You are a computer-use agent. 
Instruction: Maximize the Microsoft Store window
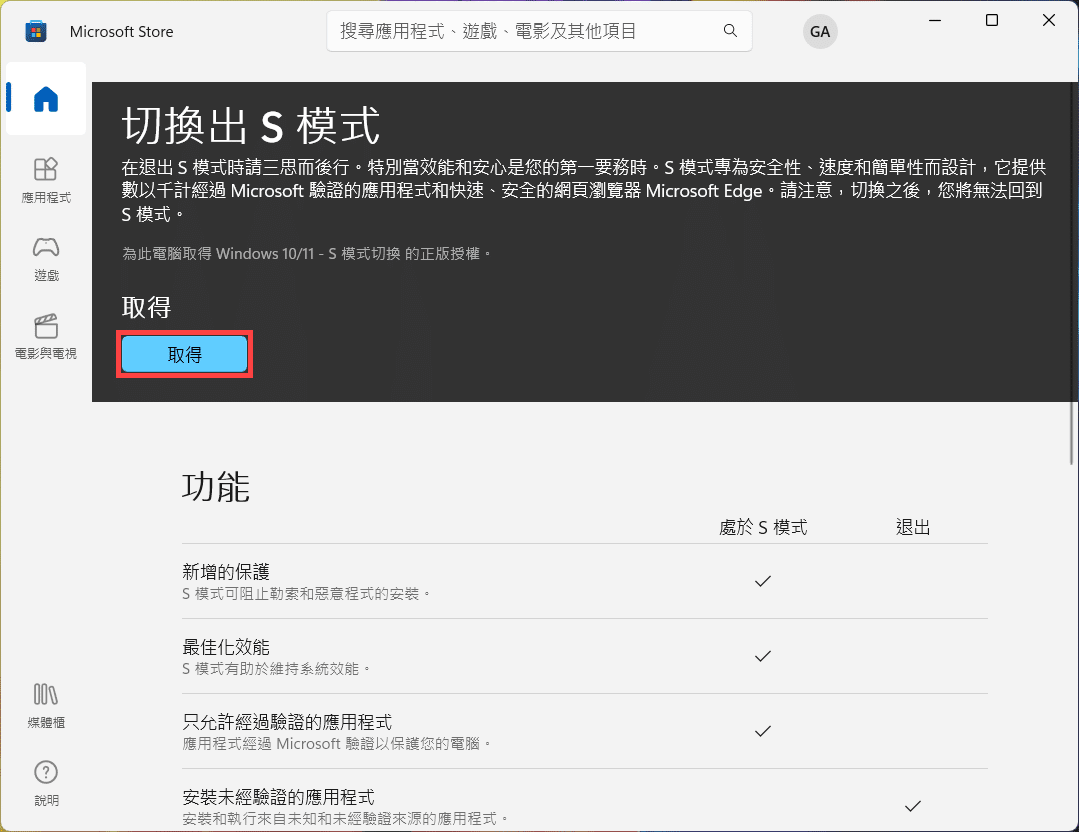(x=992, y=21)
